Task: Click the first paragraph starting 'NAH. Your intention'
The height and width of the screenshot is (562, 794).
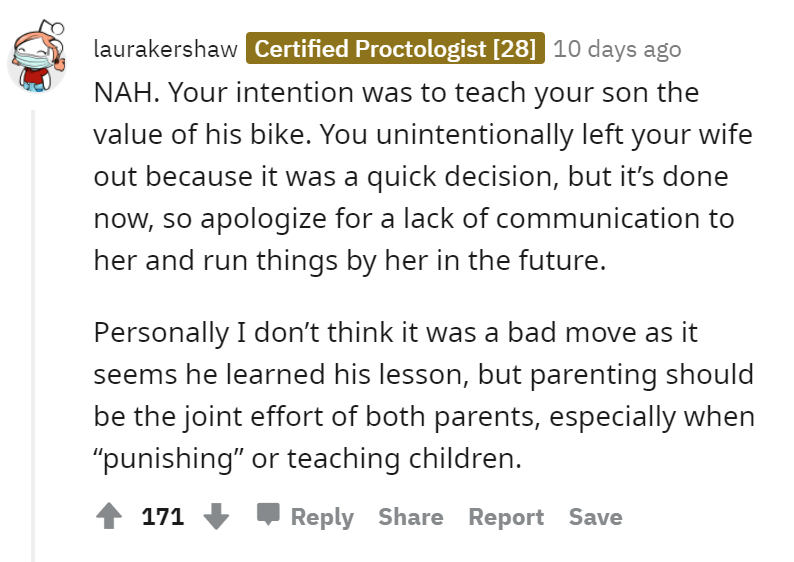Action: click(x=423, y=176)
